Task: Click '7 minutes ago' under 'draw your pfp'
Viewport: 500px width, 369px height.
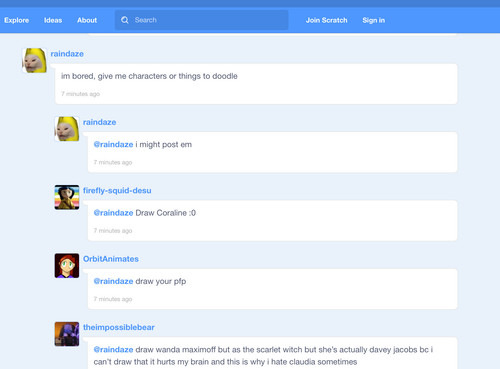Action: 113,299
